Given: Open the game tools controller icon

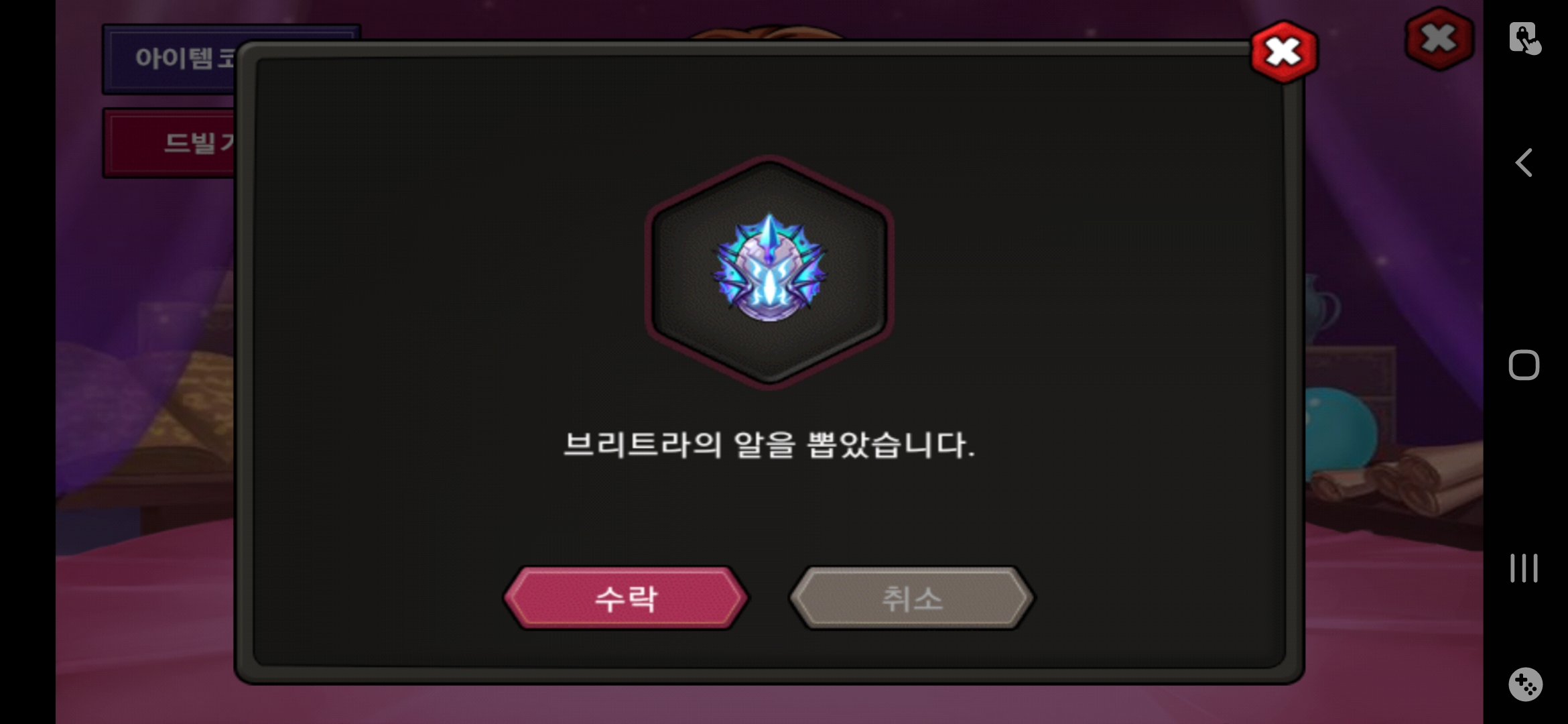Looking at the screenshot, I should [x=1525, y=684].
